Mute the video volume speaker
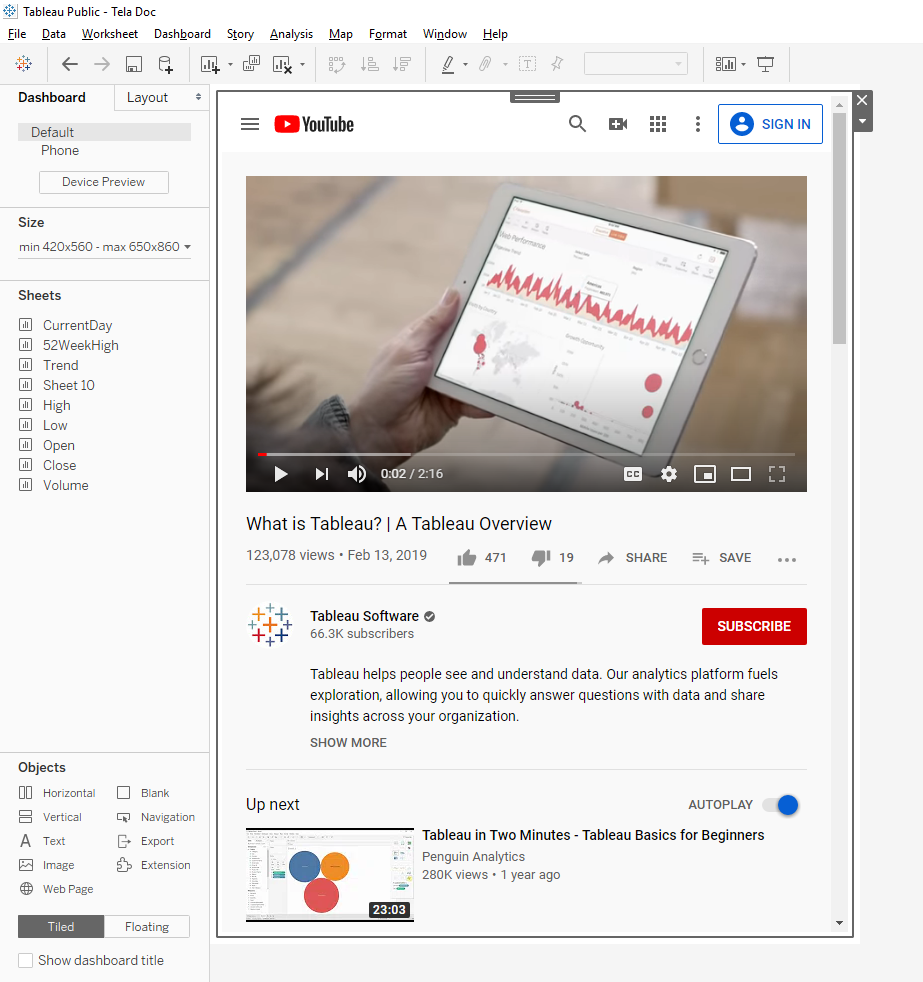The image size is (923, 982). [x=357, y=474]
